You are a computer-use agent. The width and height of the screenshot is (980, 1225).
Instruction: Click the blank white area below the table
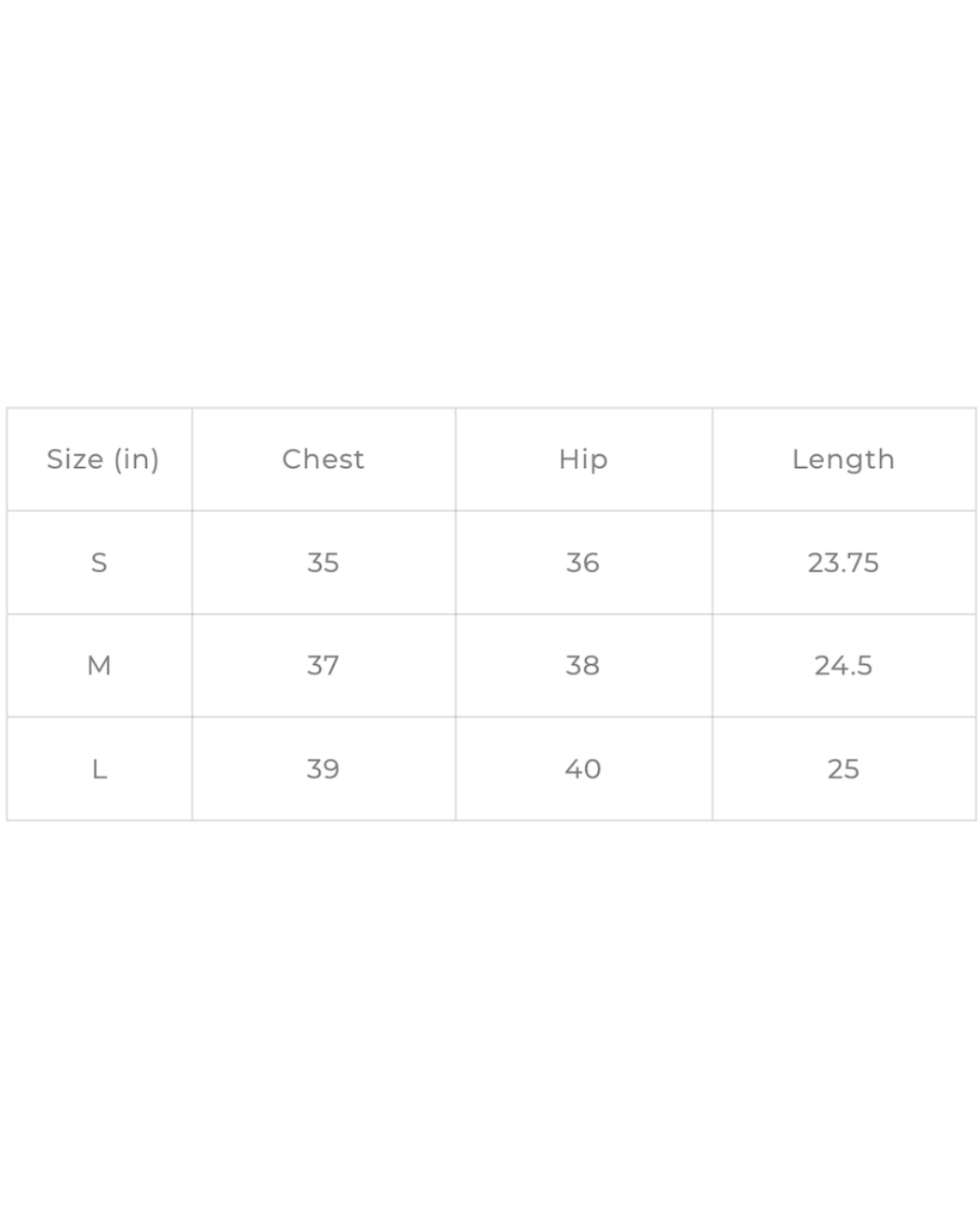pos(490,1016)
